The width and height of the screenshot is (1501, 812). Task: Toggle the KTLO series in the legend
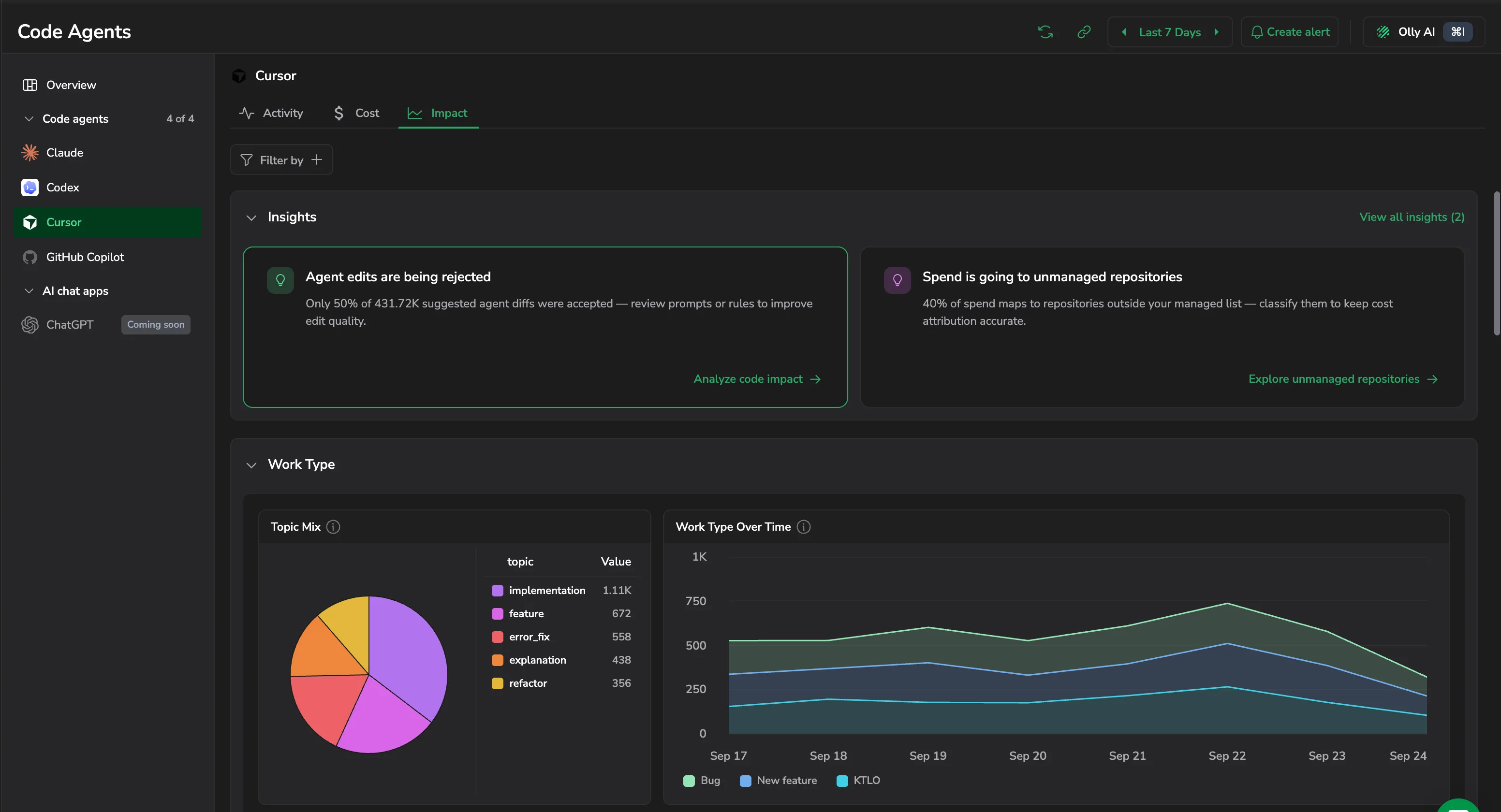[858, 781]
